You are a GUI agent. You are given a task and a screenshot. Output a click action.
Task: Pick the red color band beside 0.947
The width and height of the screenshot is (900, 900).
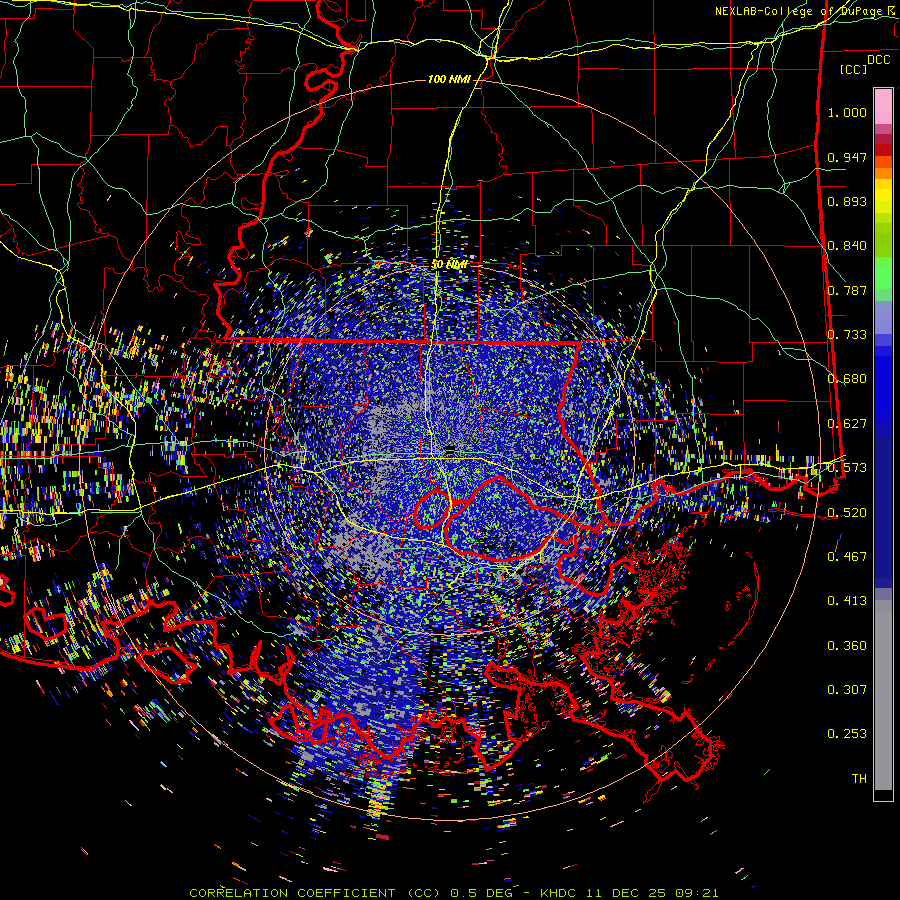(x=883, y=150)
